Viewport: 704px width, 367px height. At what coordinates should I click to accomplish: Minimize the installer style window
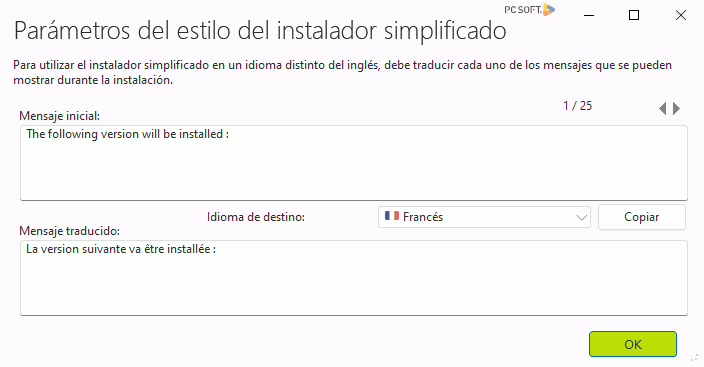[589, 15]
